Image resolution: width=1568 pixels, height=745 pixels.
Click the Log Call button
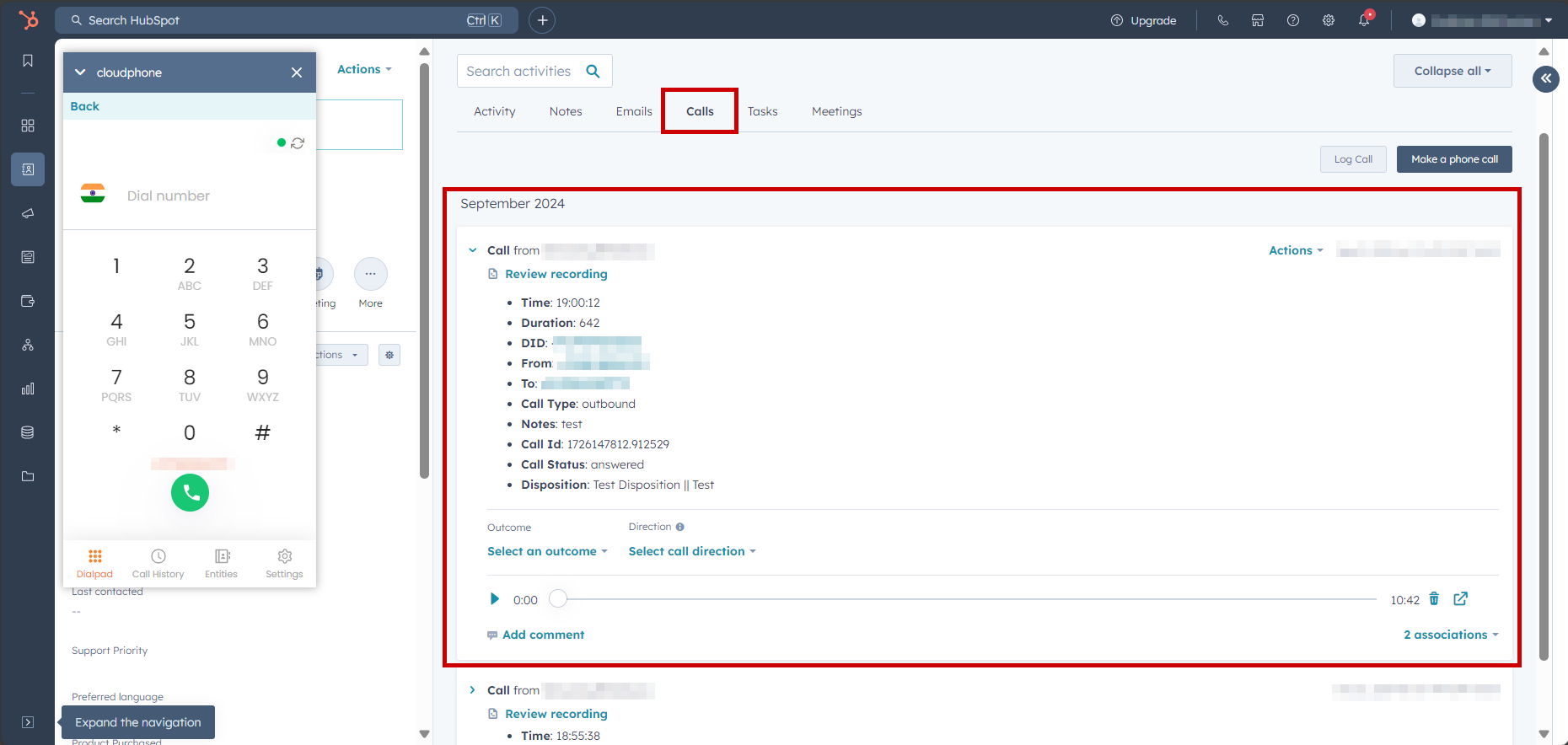coord(1353,159)
